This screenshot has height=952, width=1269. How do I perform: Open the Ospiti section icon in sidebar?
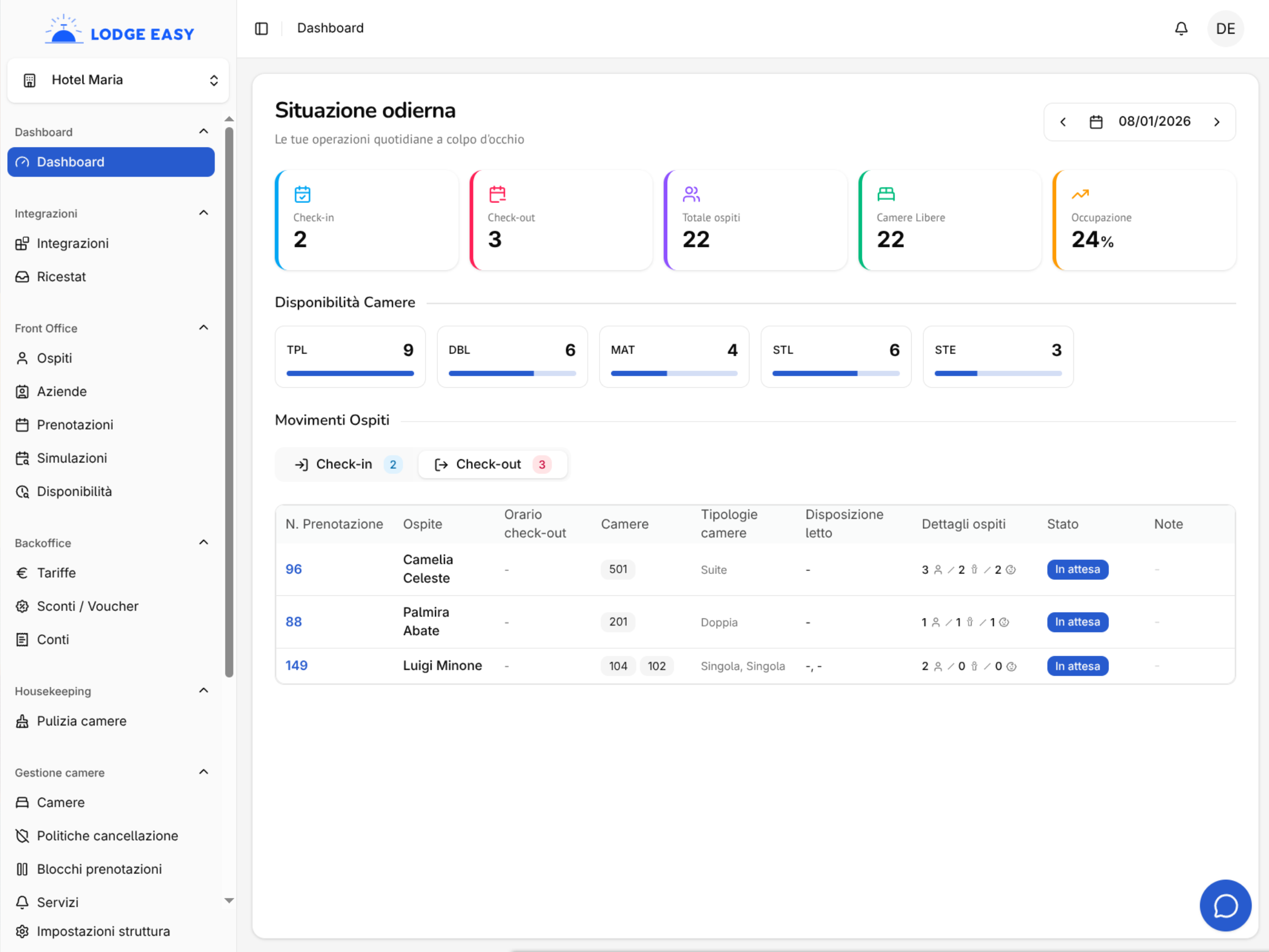pos(22,358)
